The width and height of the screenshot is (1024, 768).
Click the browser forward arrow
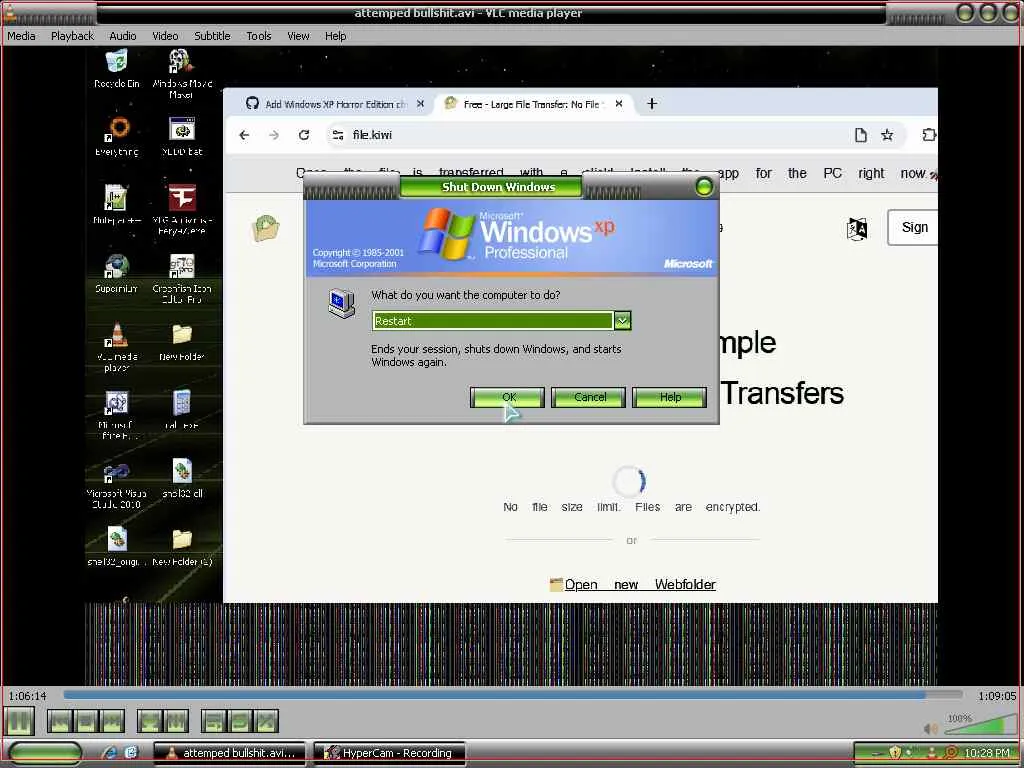point(274,135)
